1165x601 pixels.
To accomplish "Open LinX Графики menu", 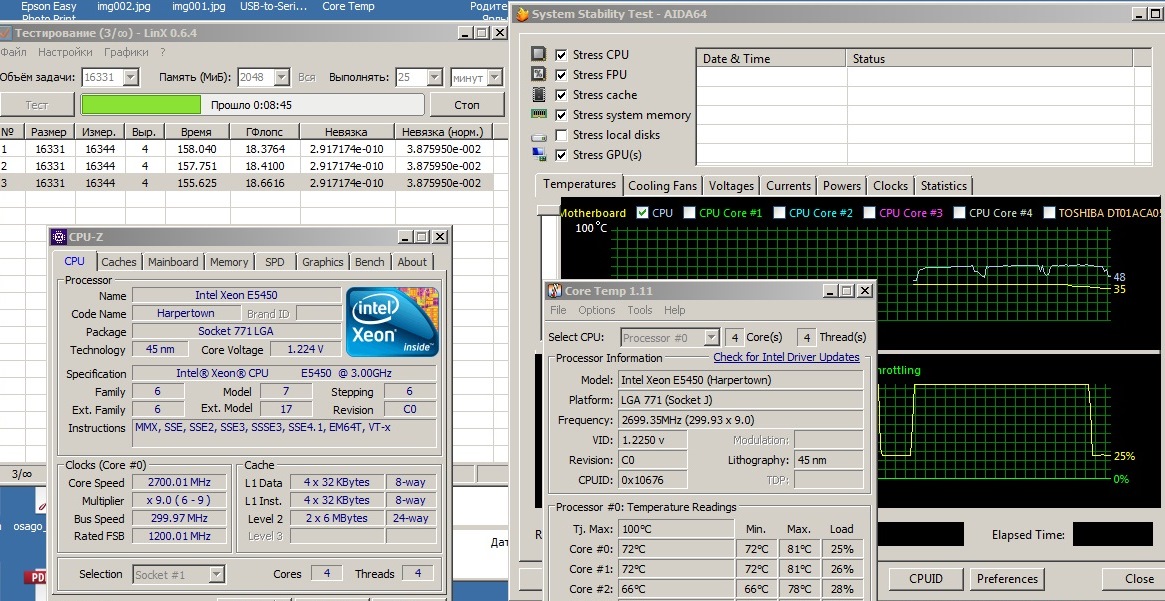I will [126, 53].
